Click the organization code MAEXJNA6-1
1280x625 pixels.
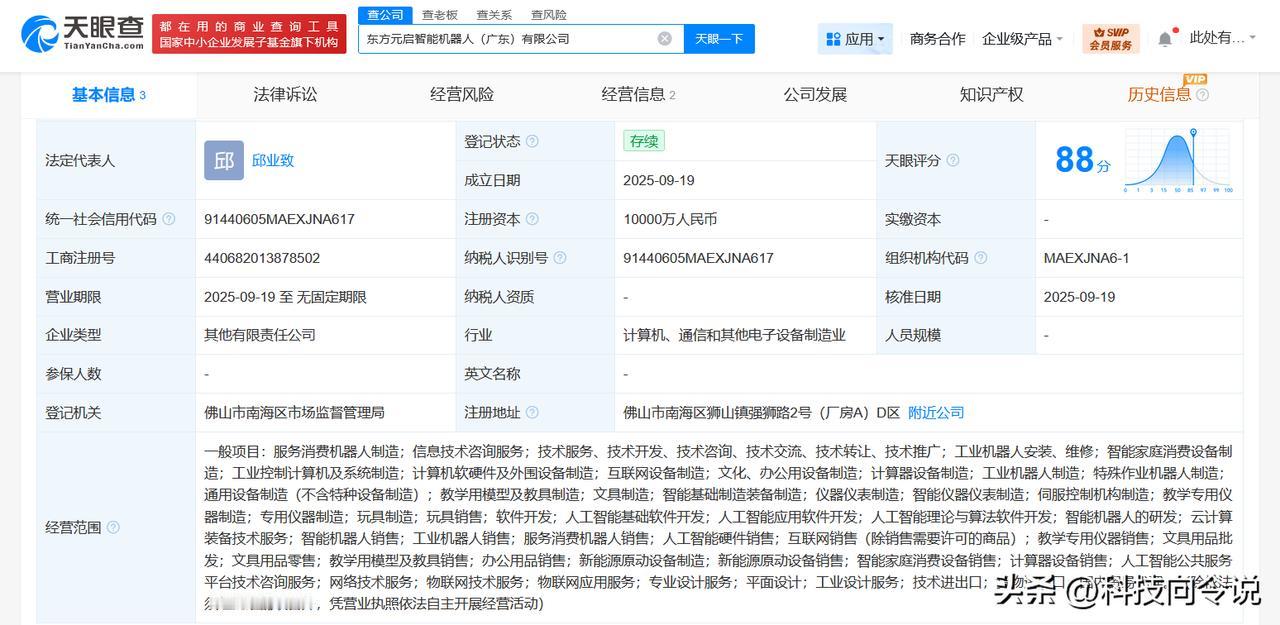[x=1086, y=258]
